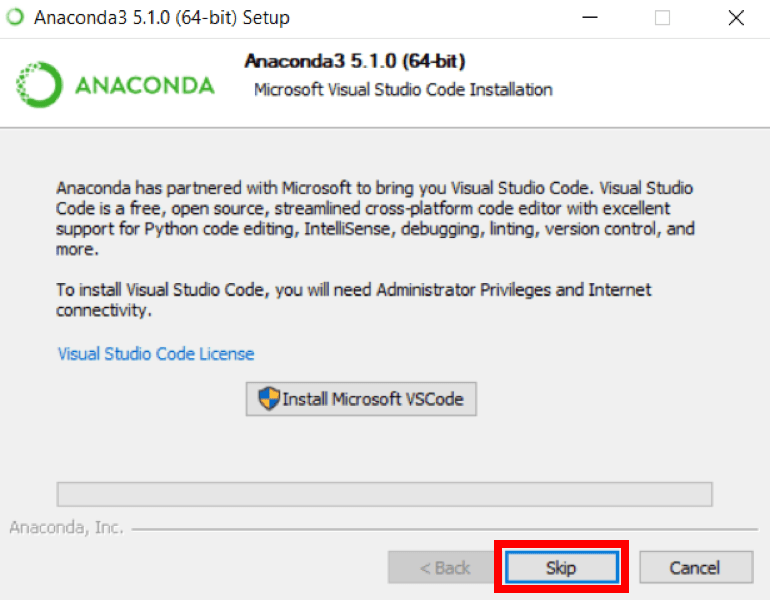This screenshot has width=770, height=600.
Task: Click the window title bar text
Action: coord(162,18)
